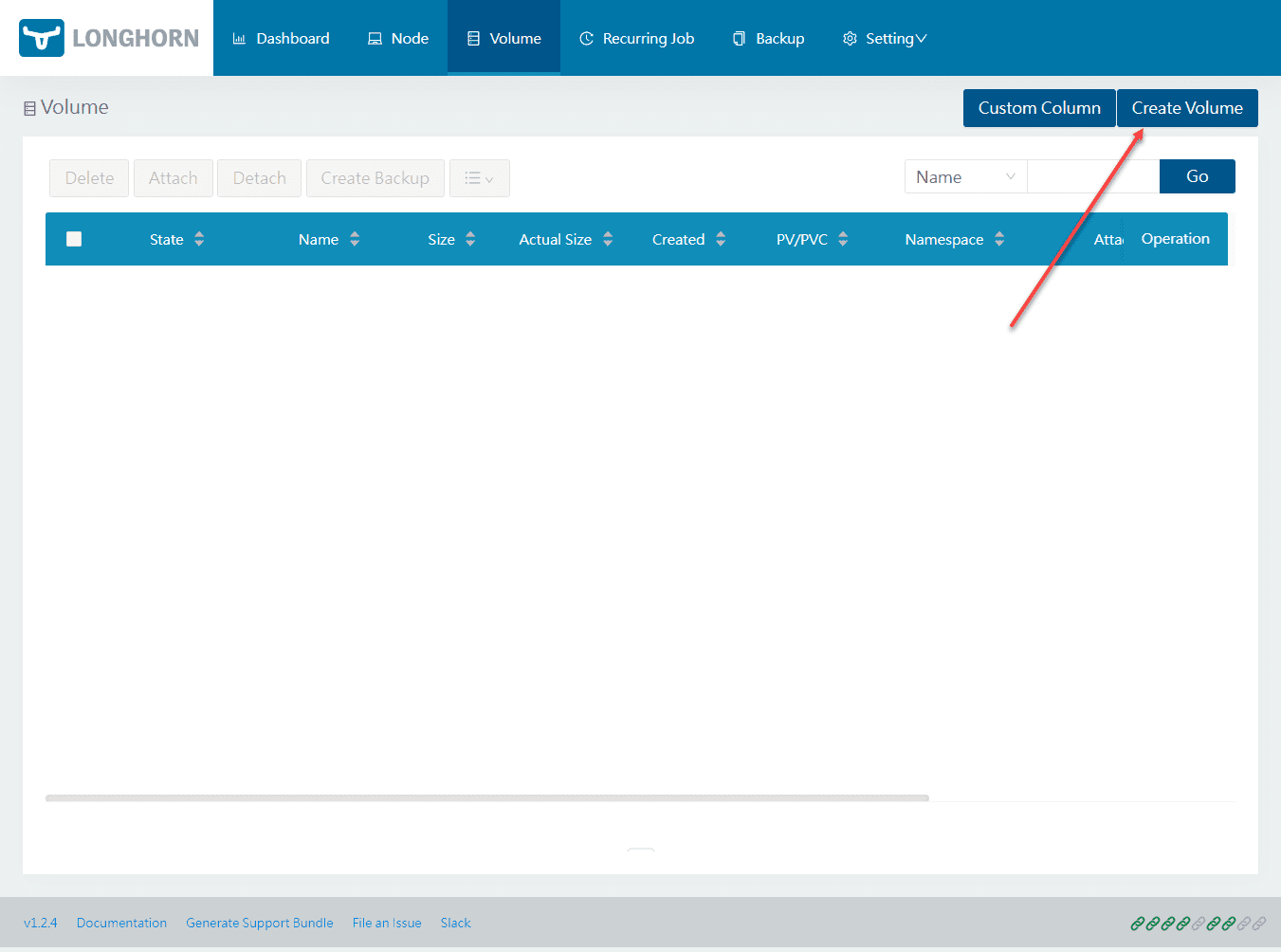Open the Dashboard page

coord(282,38)
